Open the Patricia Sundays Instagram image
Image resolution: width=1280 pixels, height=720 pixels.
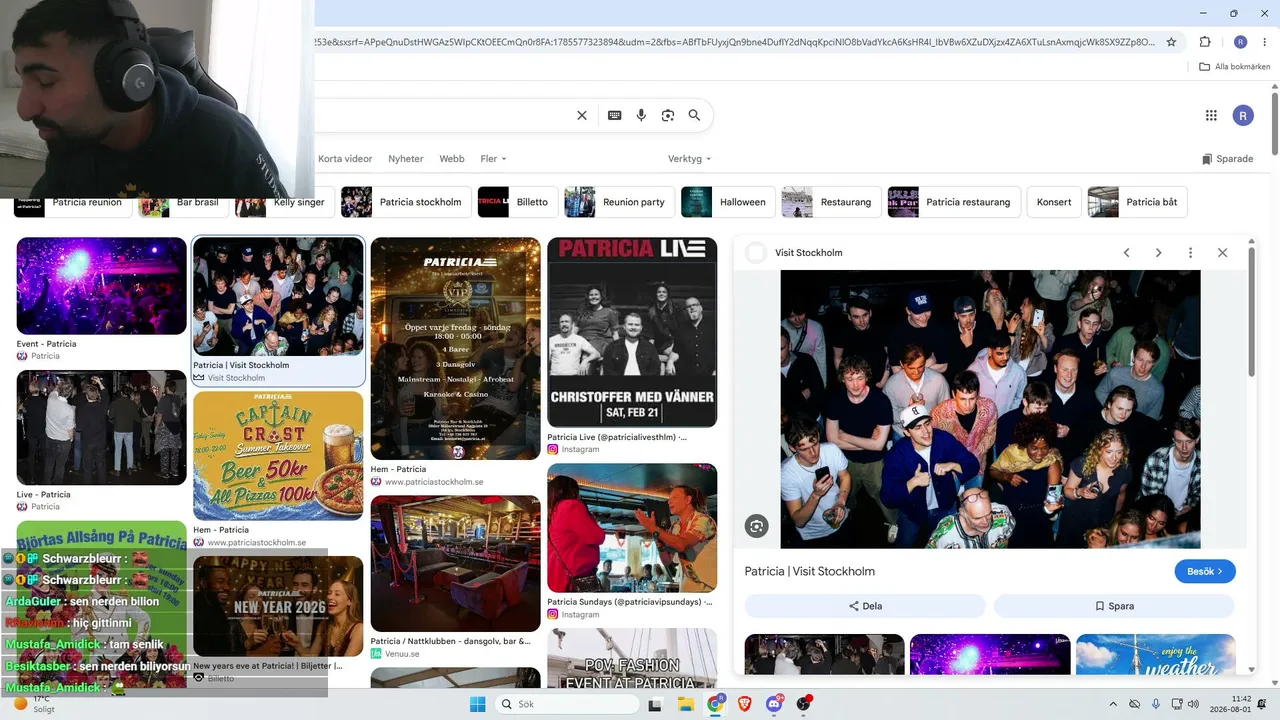(x=632, y=528)
